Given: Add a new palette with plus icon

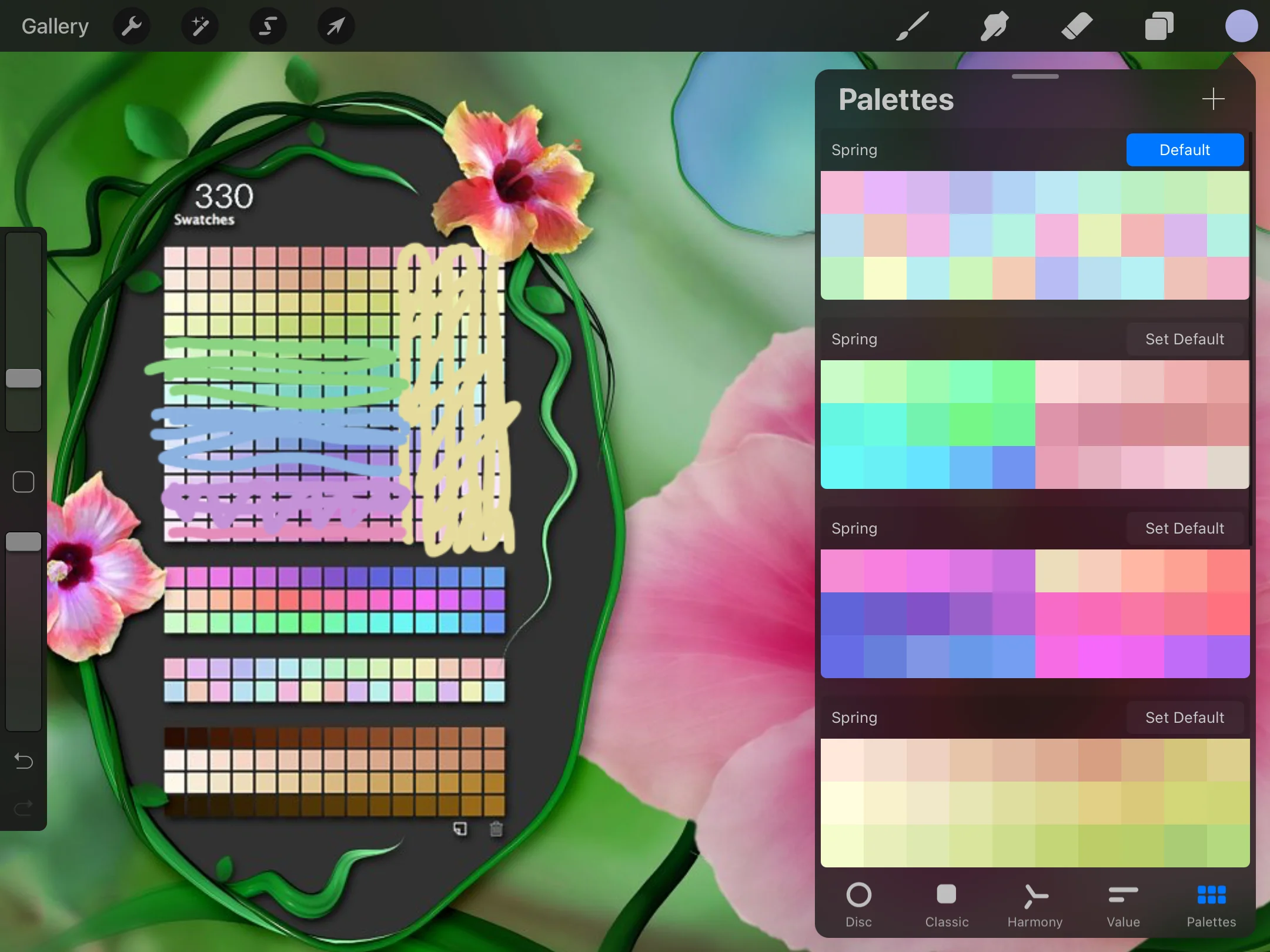Looking at the screenshot, I should point(1213,99).
